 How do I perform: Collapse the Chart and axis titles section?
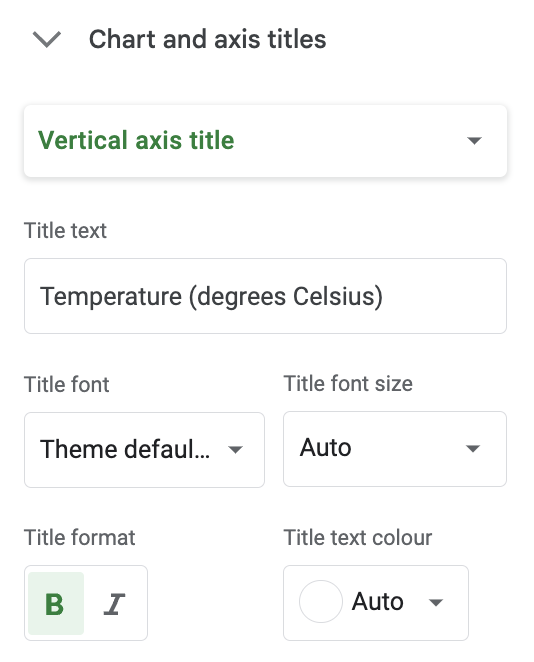point(47,40)
